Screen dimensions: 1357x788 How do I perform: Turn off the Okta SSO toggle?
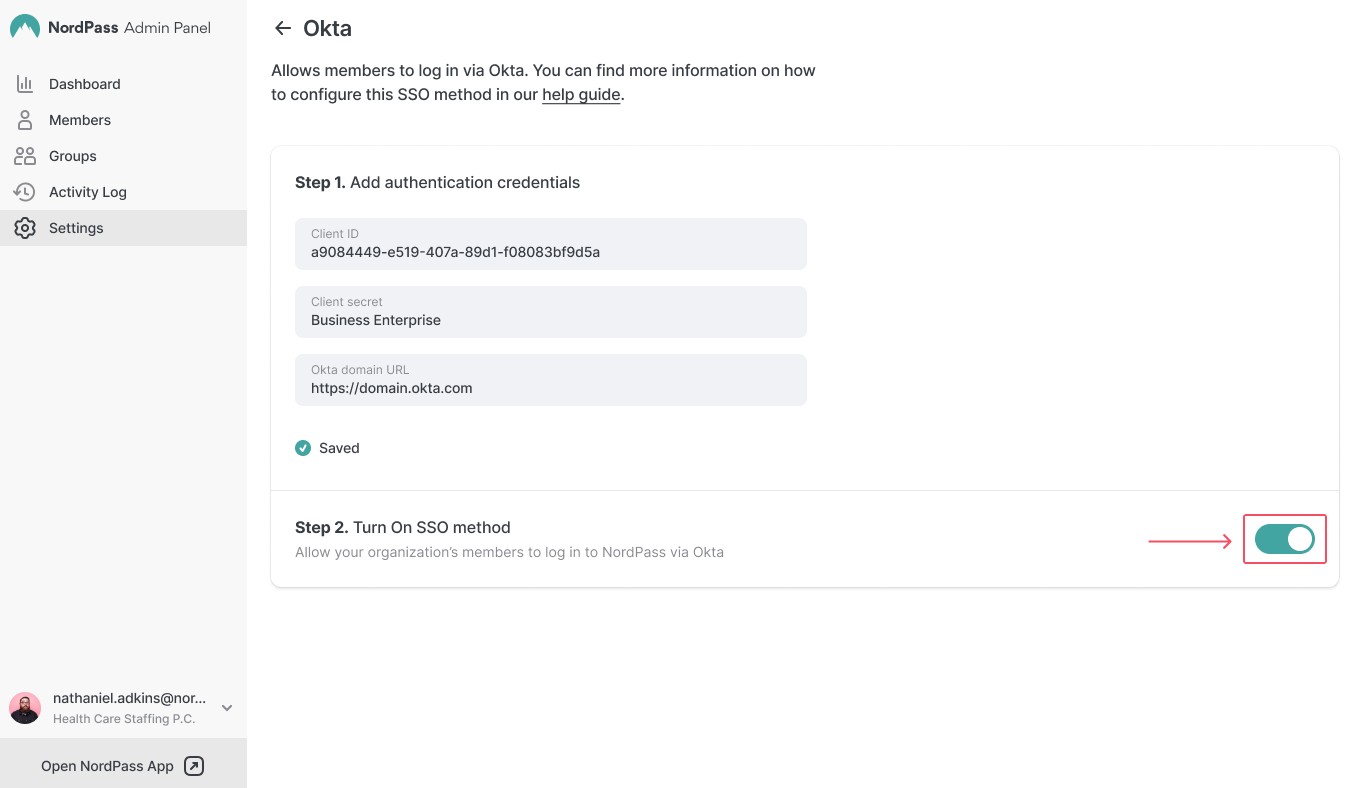click(1284, 539)
